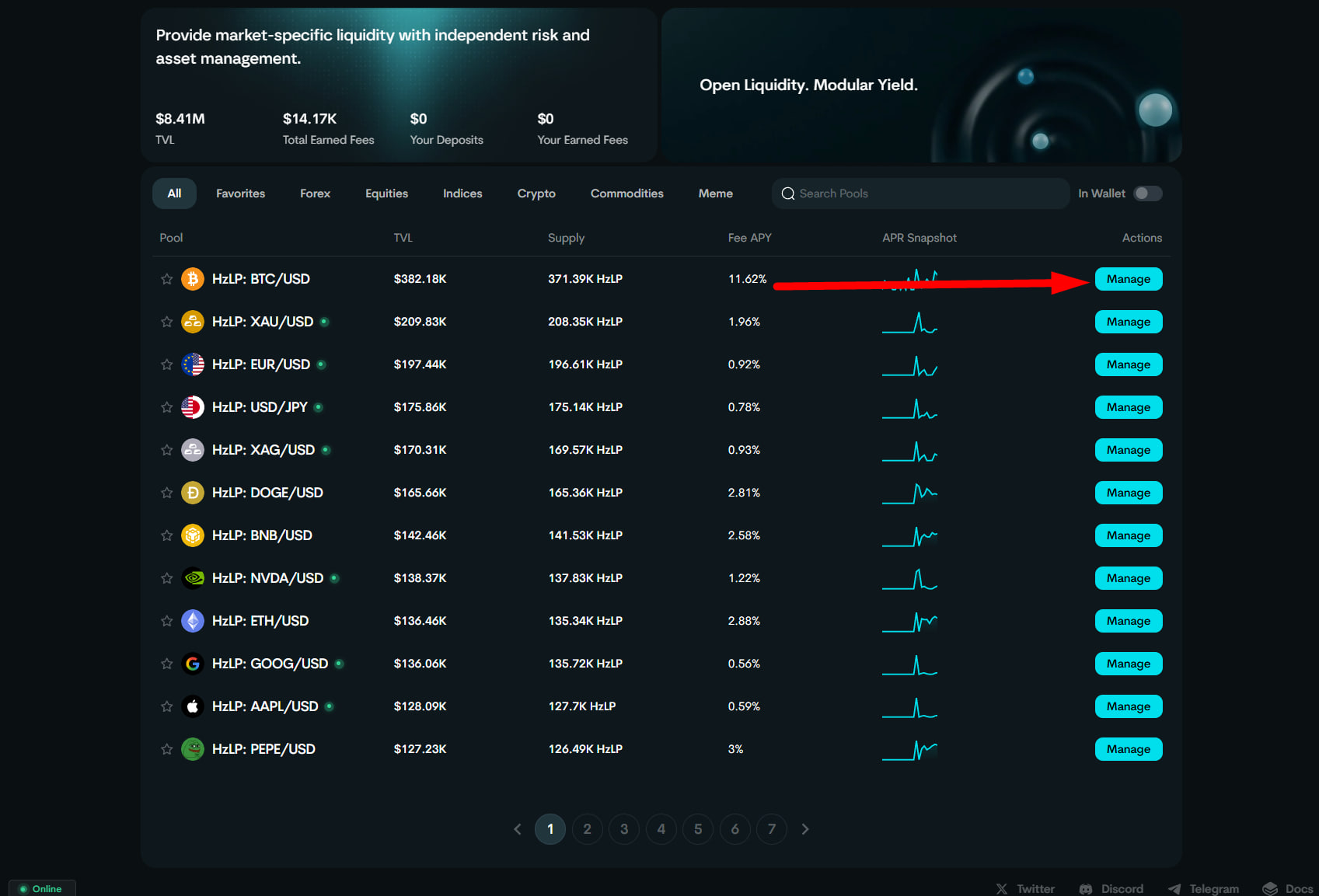Click the Ethereum pool icon
This screenshot has height=896, width=1319.
(x=193, y=621)
